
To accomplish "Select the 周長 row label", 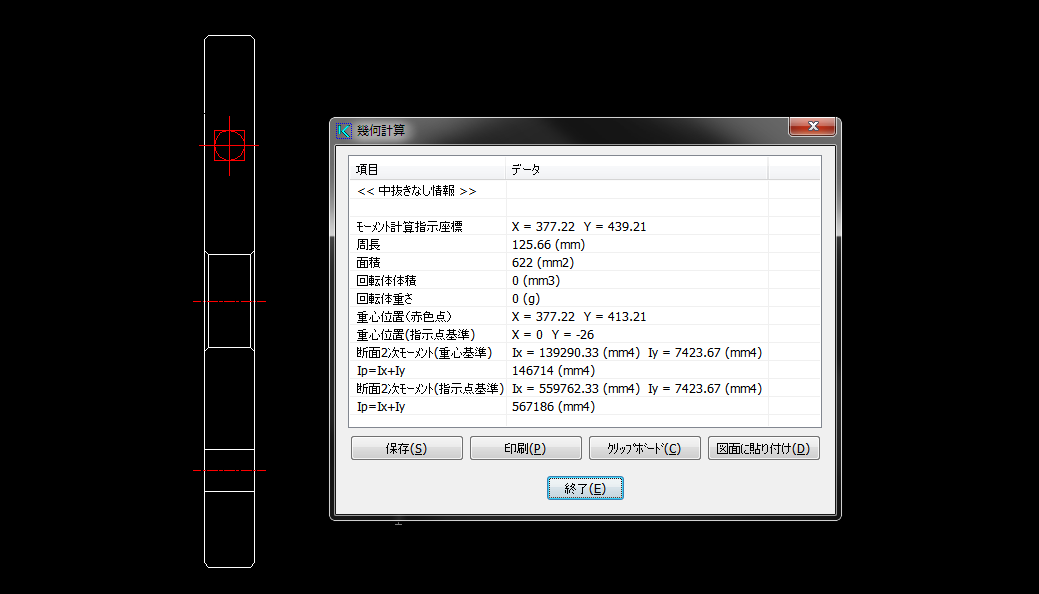I will click(368, 245).
